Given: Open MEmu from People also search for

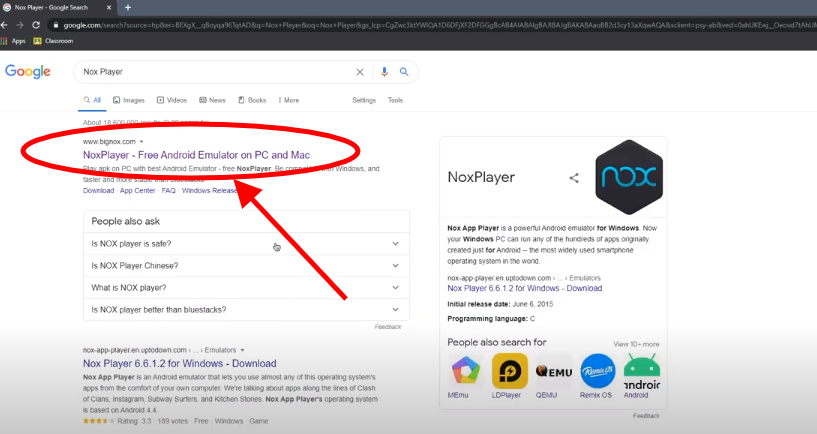Looking at the screenshot, I should point(465,376).
